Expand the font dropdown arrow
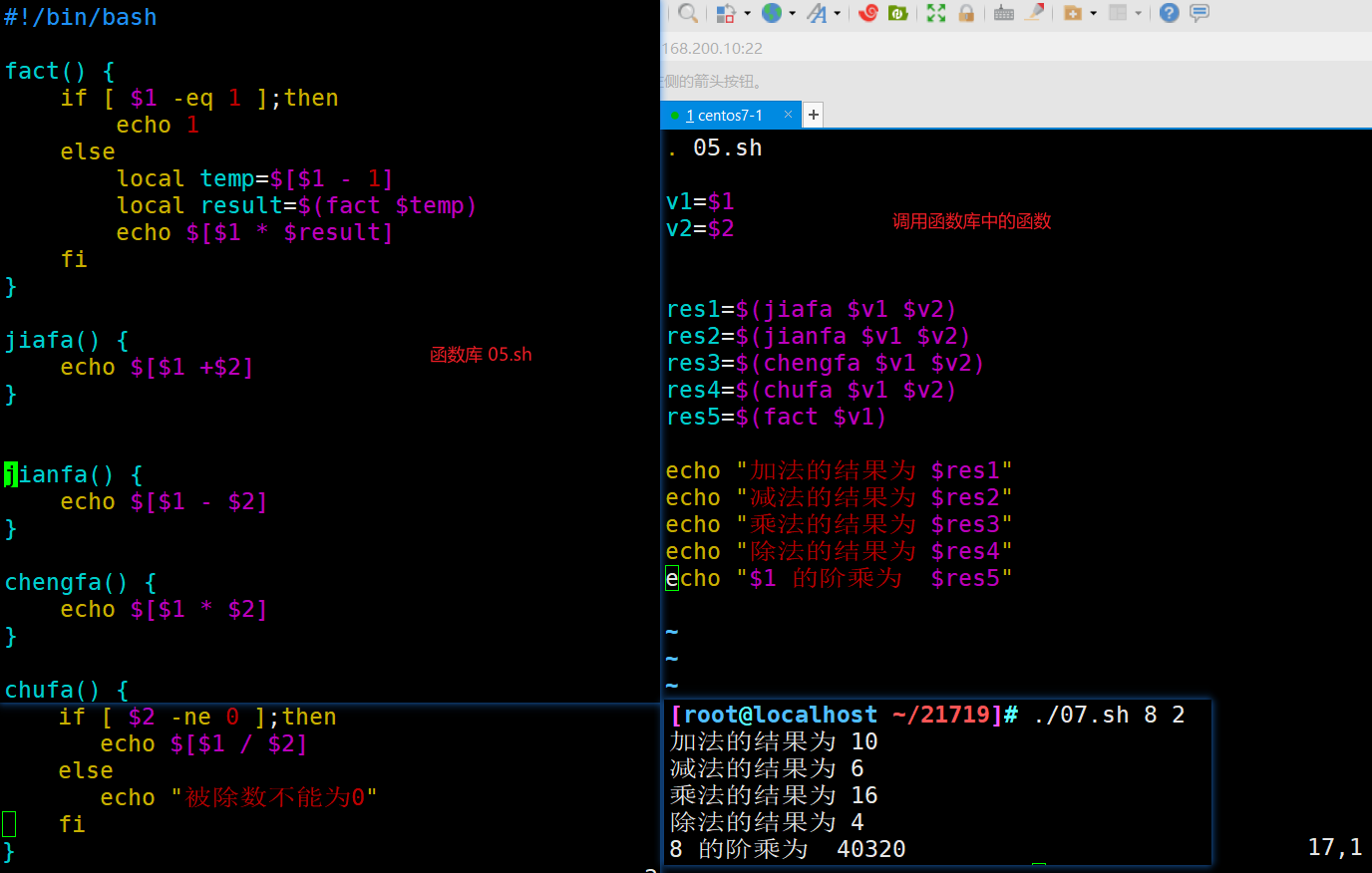The height and width of the screenshot is (873, 1372). pos(838,13)
